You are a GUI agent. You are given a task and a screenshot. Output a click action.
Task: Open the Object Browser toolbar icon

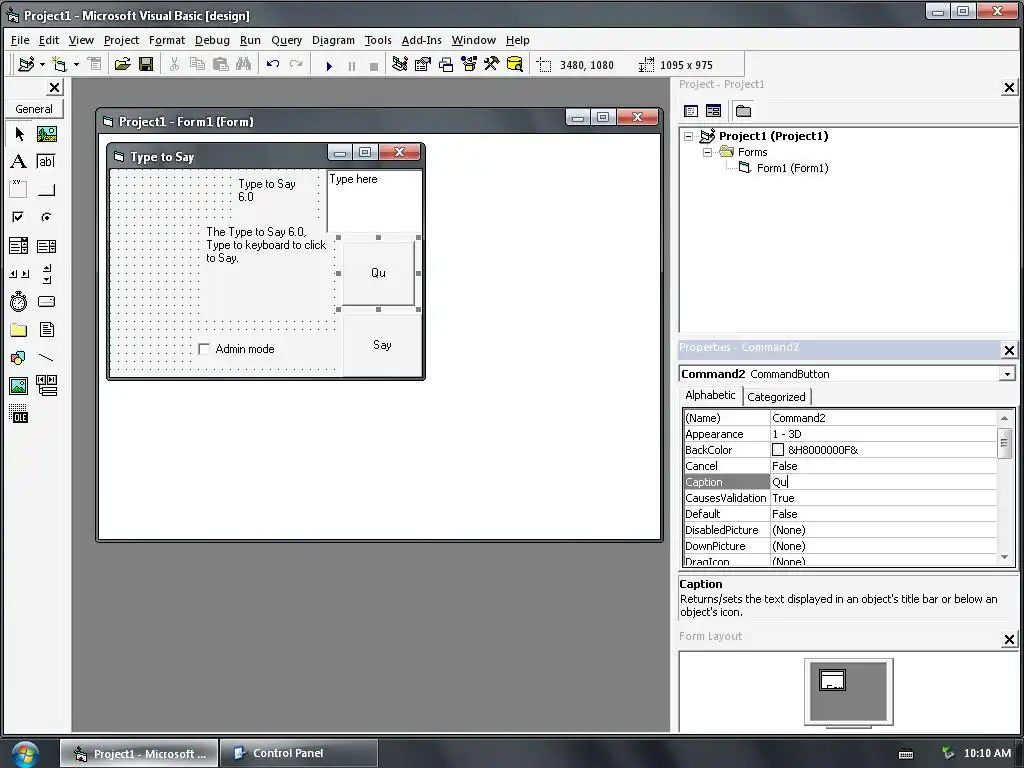click(x=469, y=64)
